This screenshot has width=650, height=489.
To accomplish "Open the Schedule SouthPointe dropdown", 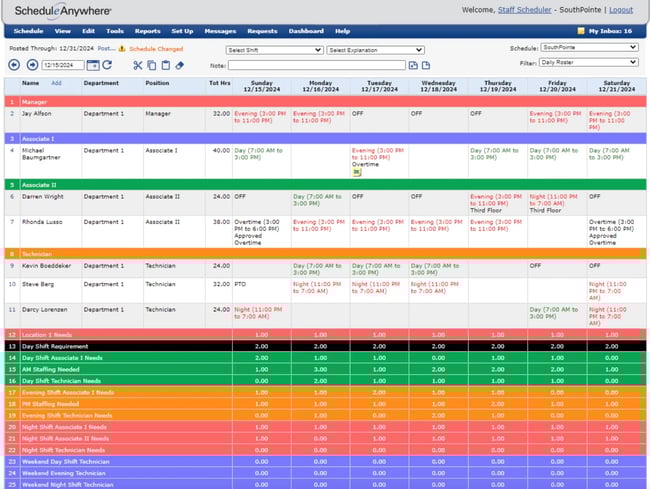I will coord(588,47).
